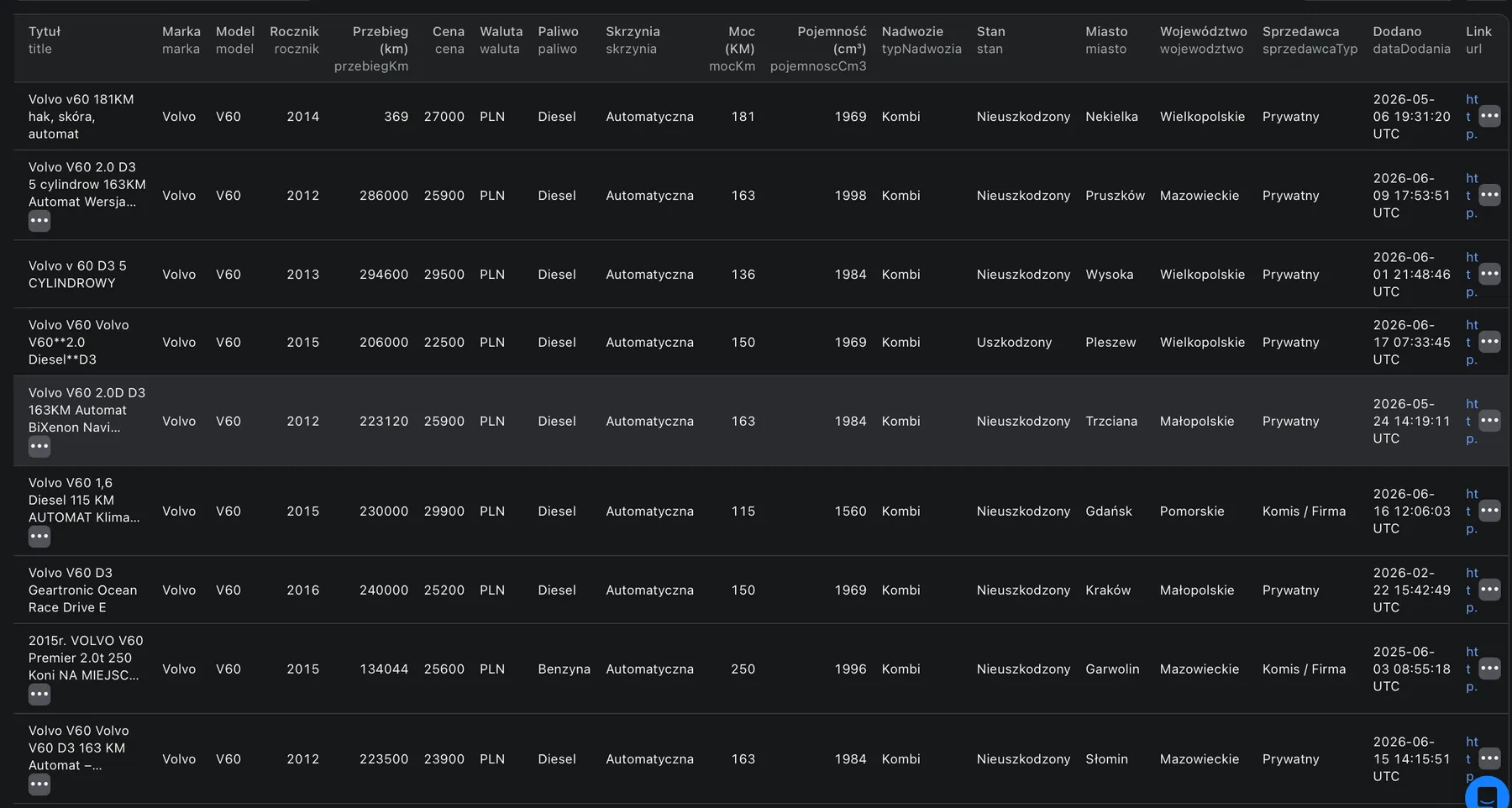Expand truncated title of Volvo V60 D3 163 KM Automat row
Screen dimensions: 1512x808
coord(39,784)
